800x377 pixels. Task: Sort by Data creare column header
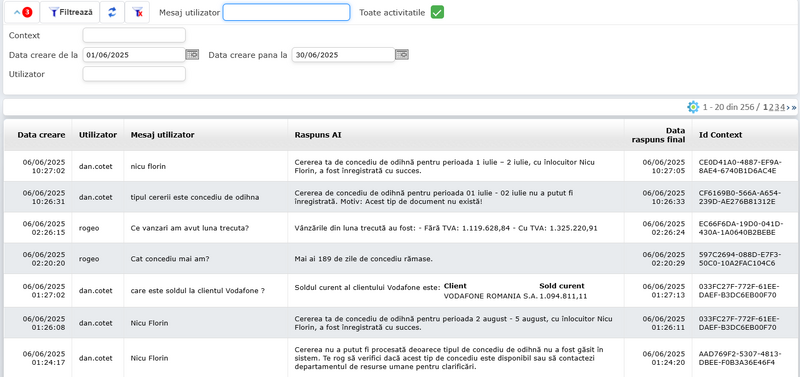tap(41, 135)
